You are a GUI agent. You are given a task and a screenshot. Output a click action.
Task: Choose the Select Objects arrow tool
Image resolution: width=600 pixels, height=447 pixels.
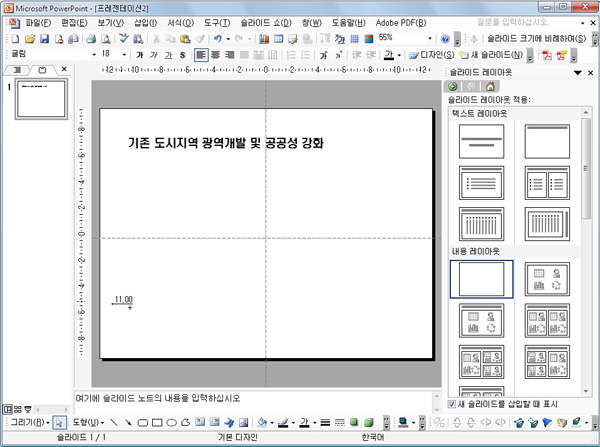pyautogui.click(x=59, y=422)
